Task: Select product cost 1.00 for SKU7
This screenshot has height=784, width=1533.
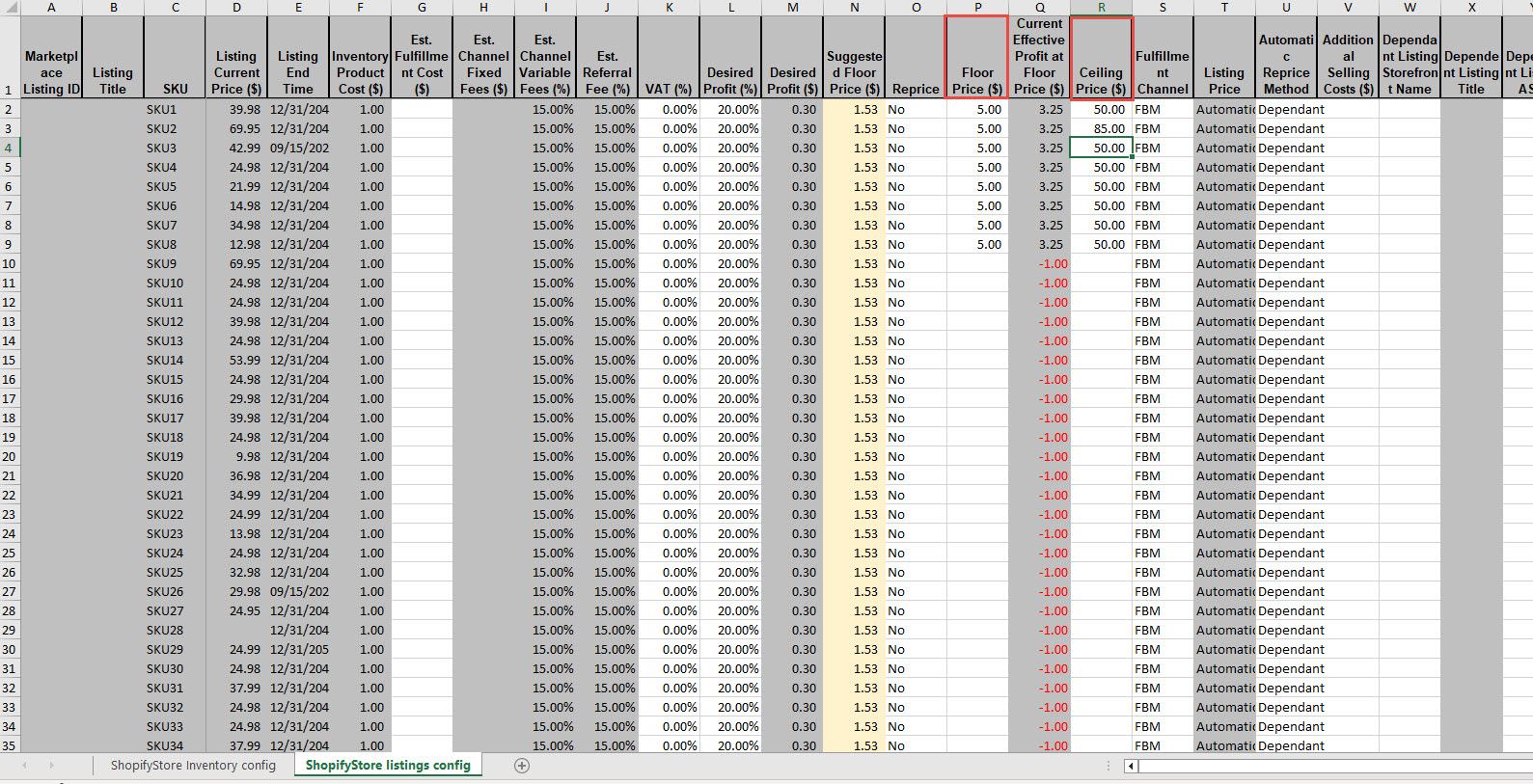Action: pyautogui.click(x=360, y=225)
